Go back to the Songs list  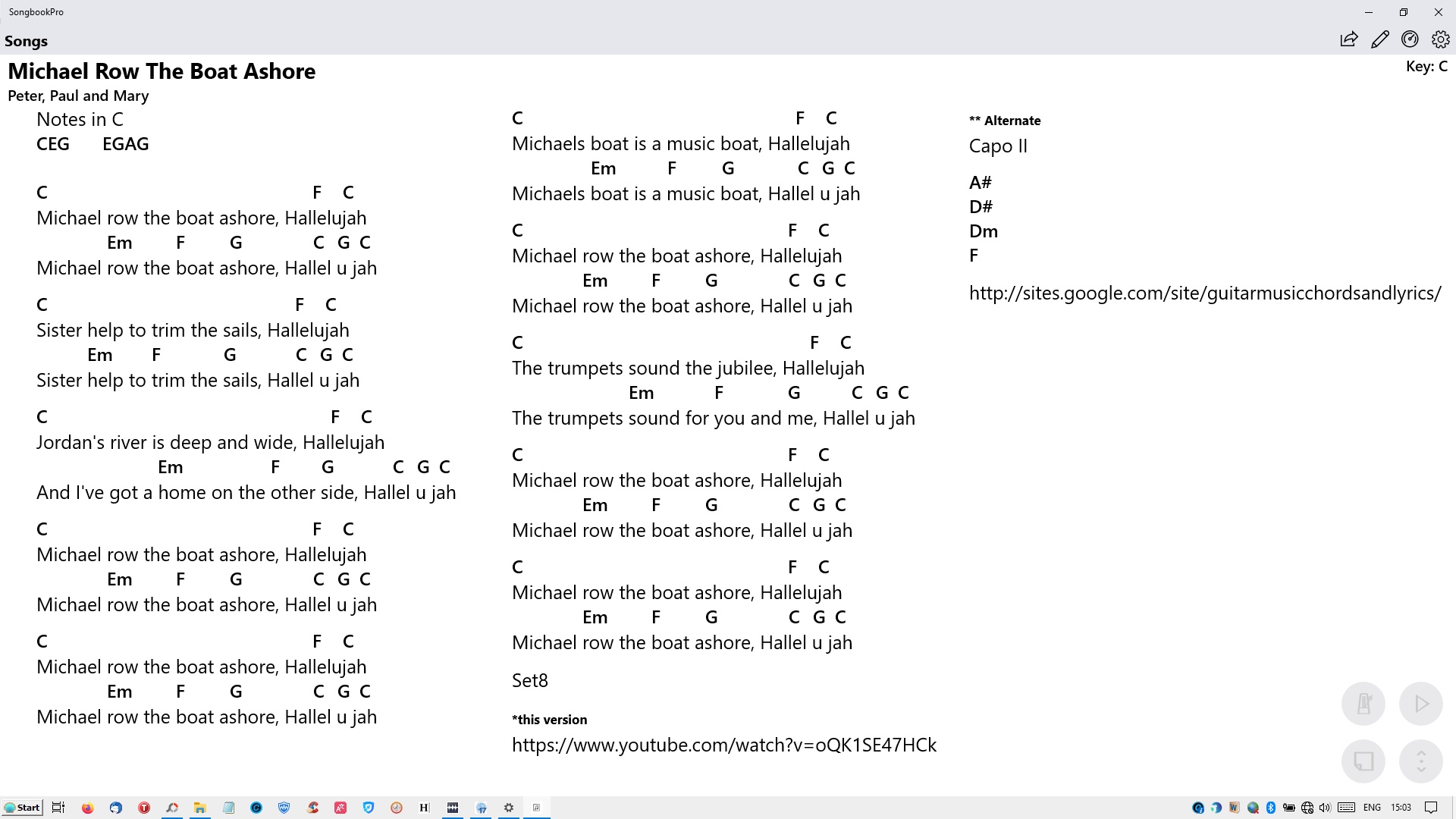click(x=26, y=41)
